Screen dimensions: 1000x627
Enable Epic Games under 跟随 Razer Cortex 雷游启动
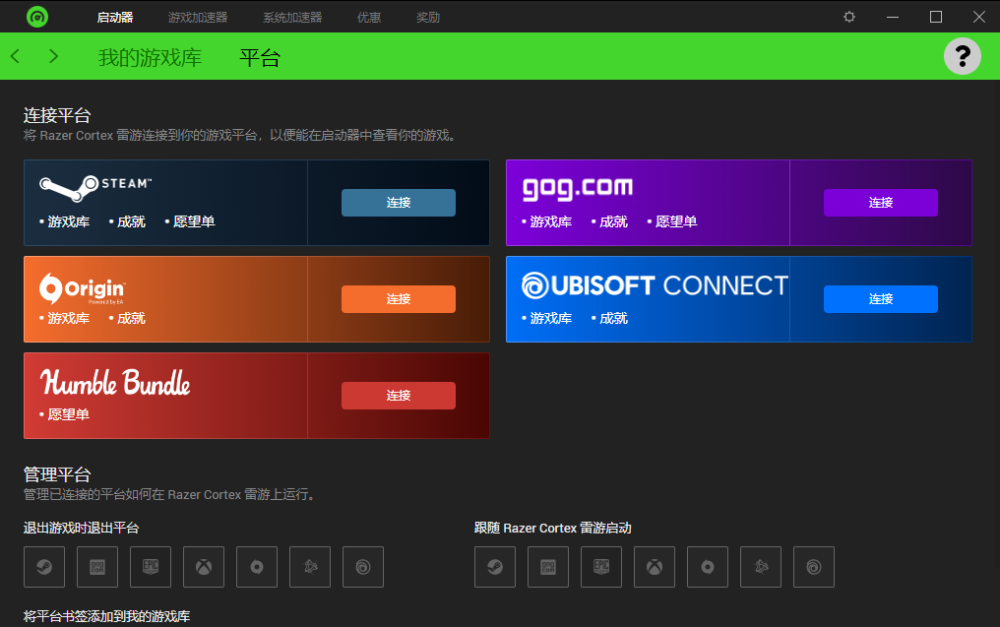[601, 566]
